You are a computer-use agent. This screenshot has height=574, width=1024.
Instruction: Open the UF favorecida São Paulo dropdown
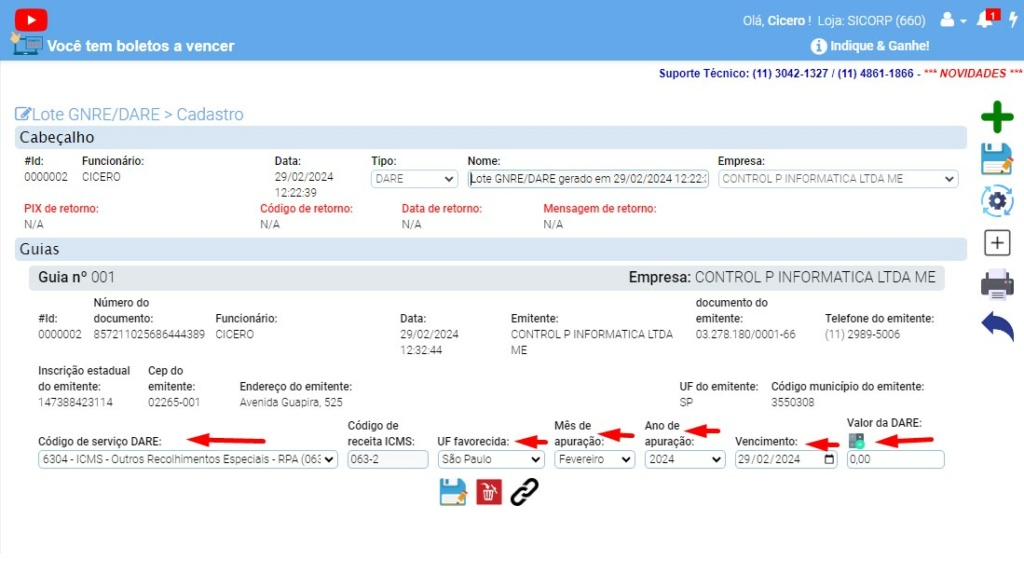coord(491,460)
